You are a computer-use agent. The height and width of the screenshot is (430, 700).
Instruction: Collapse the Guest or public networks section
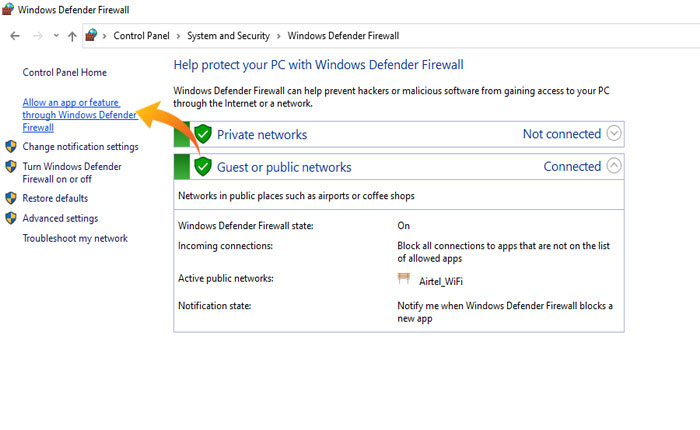click(x=614, y=166)
